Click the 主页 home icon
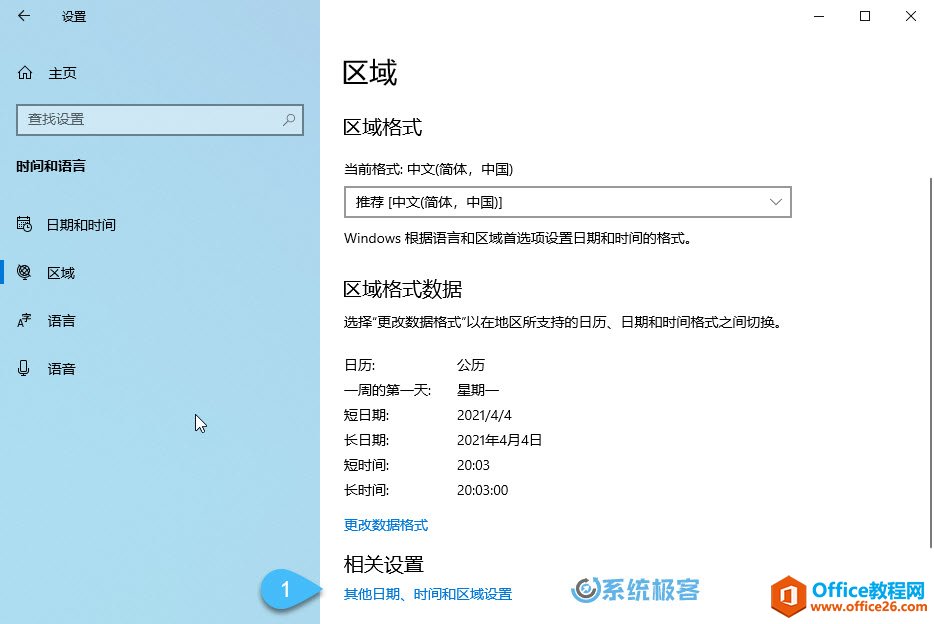This screenshot has height=624, width=934. click(25, 73)
